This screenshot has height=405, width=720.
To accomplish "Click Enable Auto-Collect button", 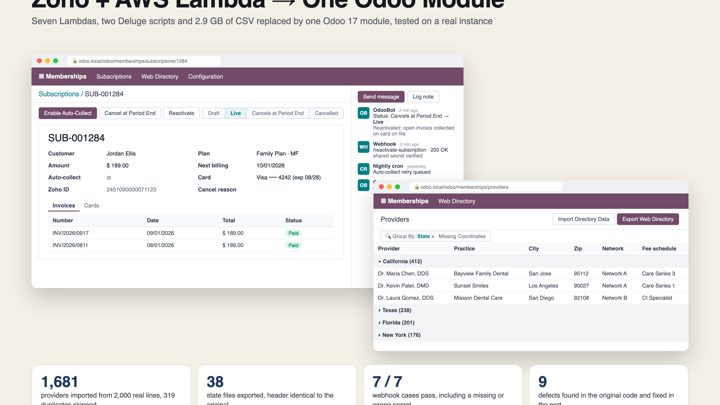I will click(x=68, y=113).
